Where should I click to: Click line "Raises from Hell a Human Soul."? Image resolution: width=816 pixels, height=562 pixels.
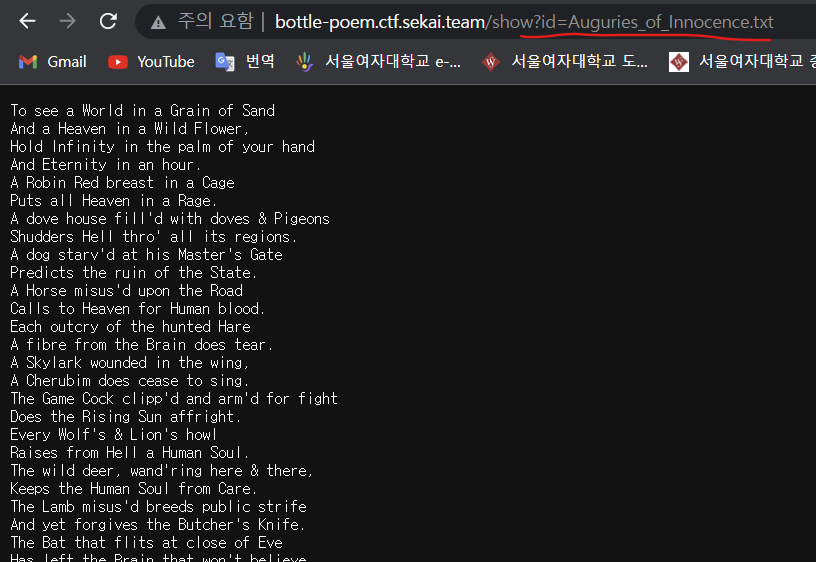(x=130, y=453)
